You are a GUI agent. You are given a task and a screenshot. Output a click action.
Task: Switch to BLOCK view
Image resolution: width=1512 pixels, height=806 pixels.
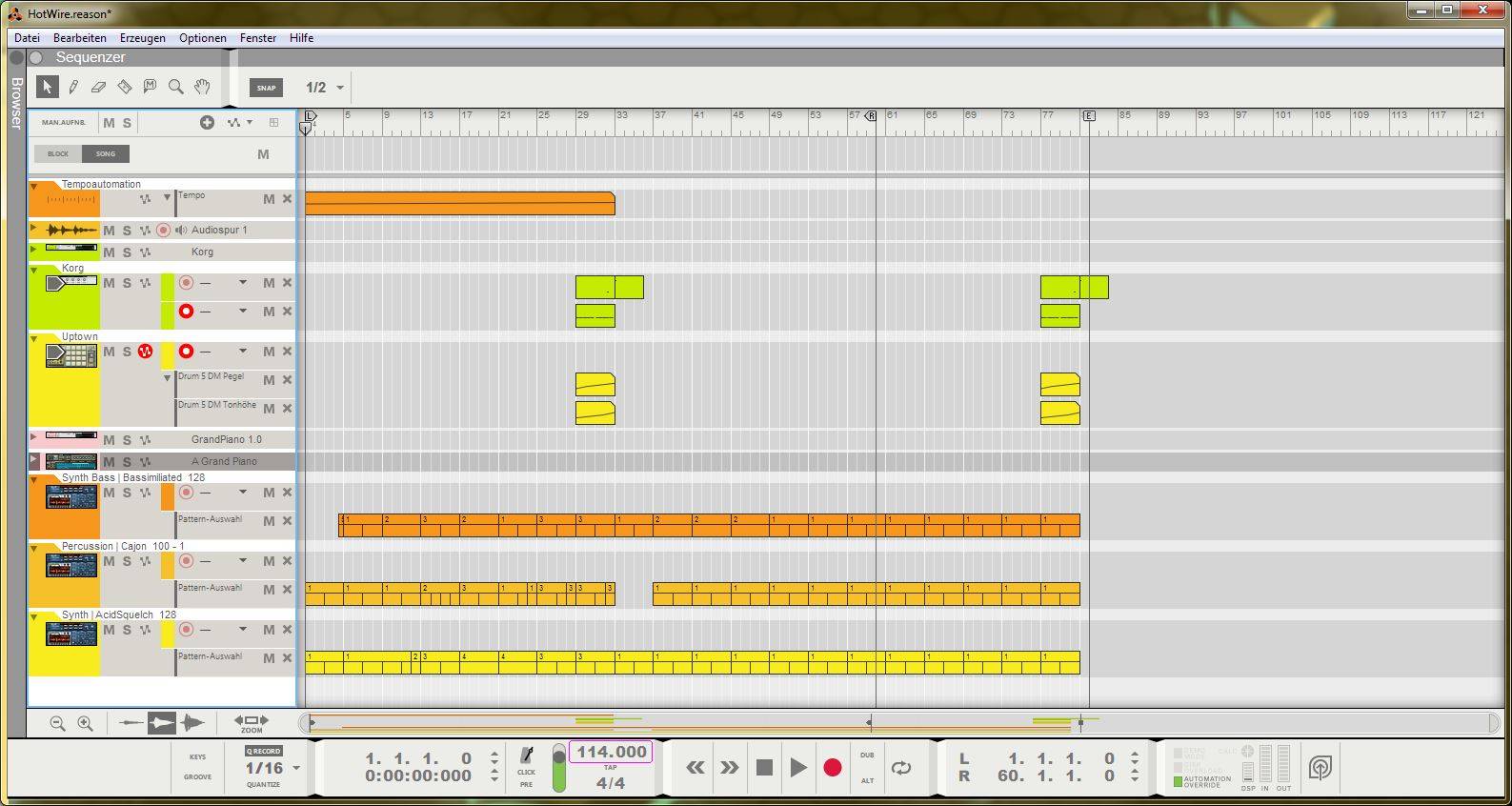(x=58, y=153)
